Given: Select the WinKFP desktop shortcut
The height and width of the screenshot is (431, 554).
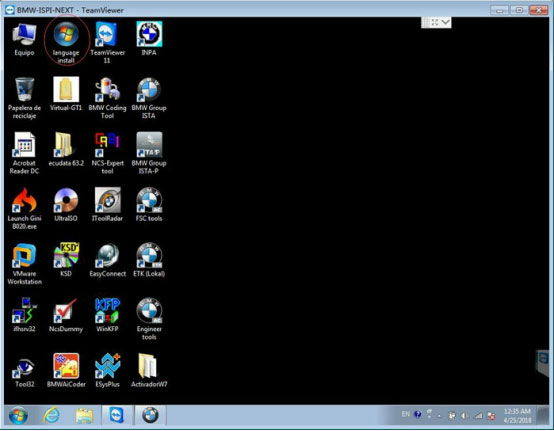Looking at the screenshot, I should pos(107,315).
